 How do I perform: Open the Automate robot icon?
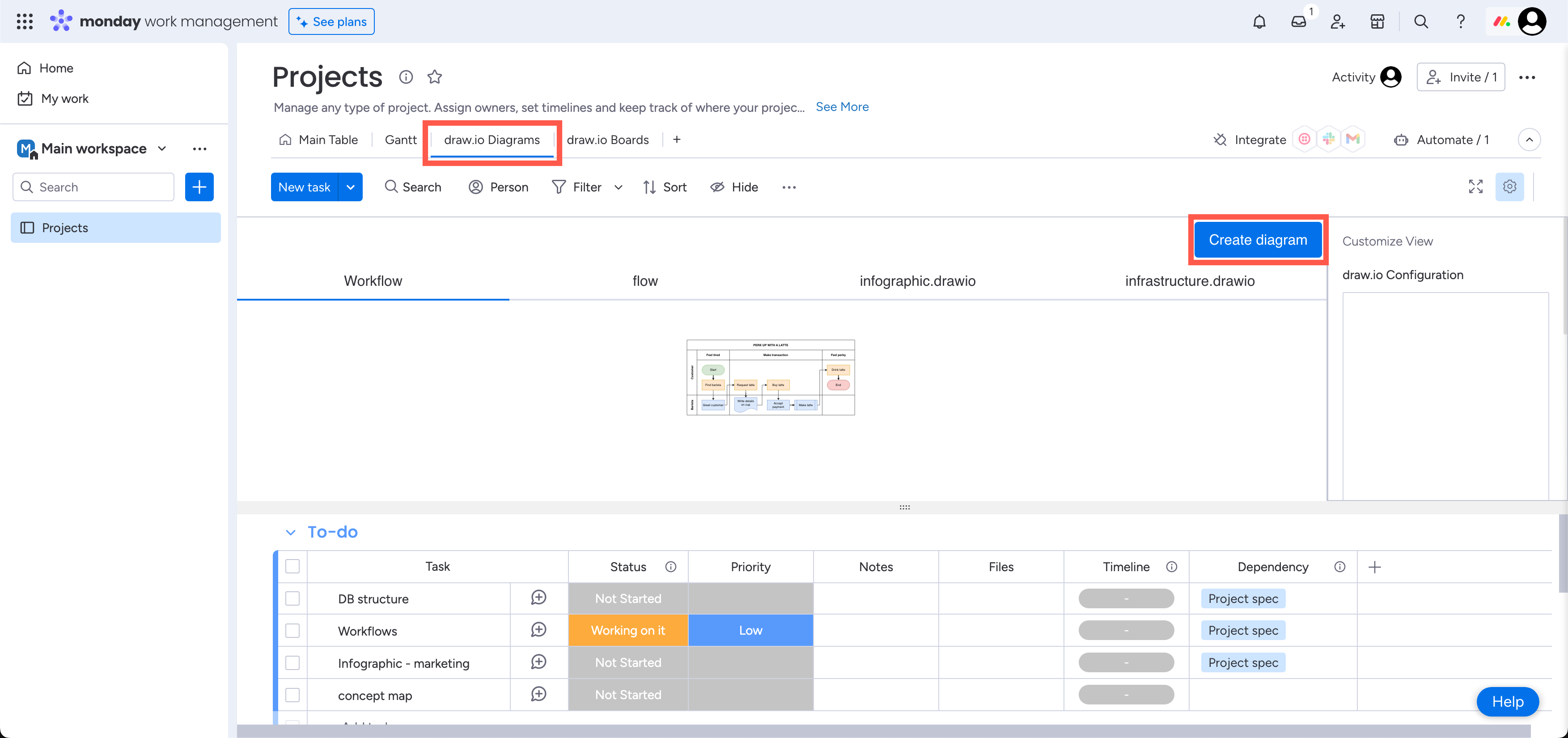(1401, 140)
